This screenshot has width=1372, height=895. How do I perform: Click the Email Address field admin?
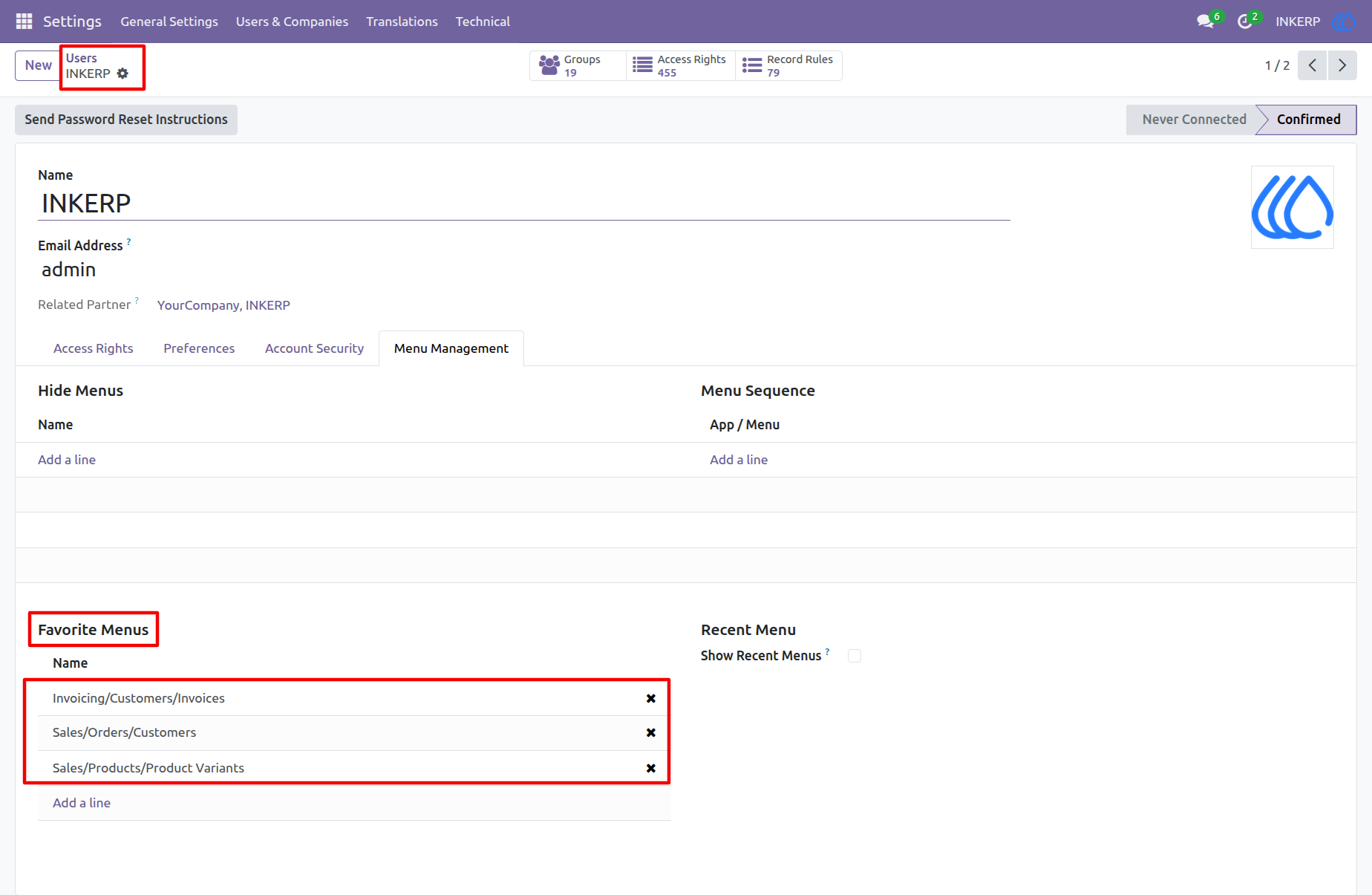tap(524, 270)
